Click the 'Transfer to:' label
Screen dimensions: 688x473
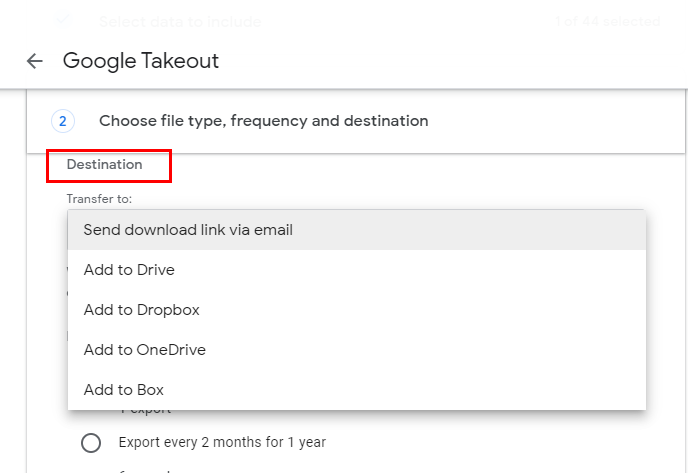click(x=99, y=199)
